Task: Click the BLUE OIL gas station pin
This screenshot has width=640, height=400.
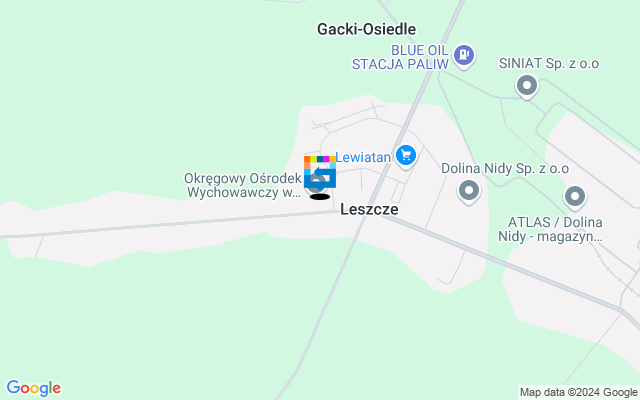Action: (464, 56)
